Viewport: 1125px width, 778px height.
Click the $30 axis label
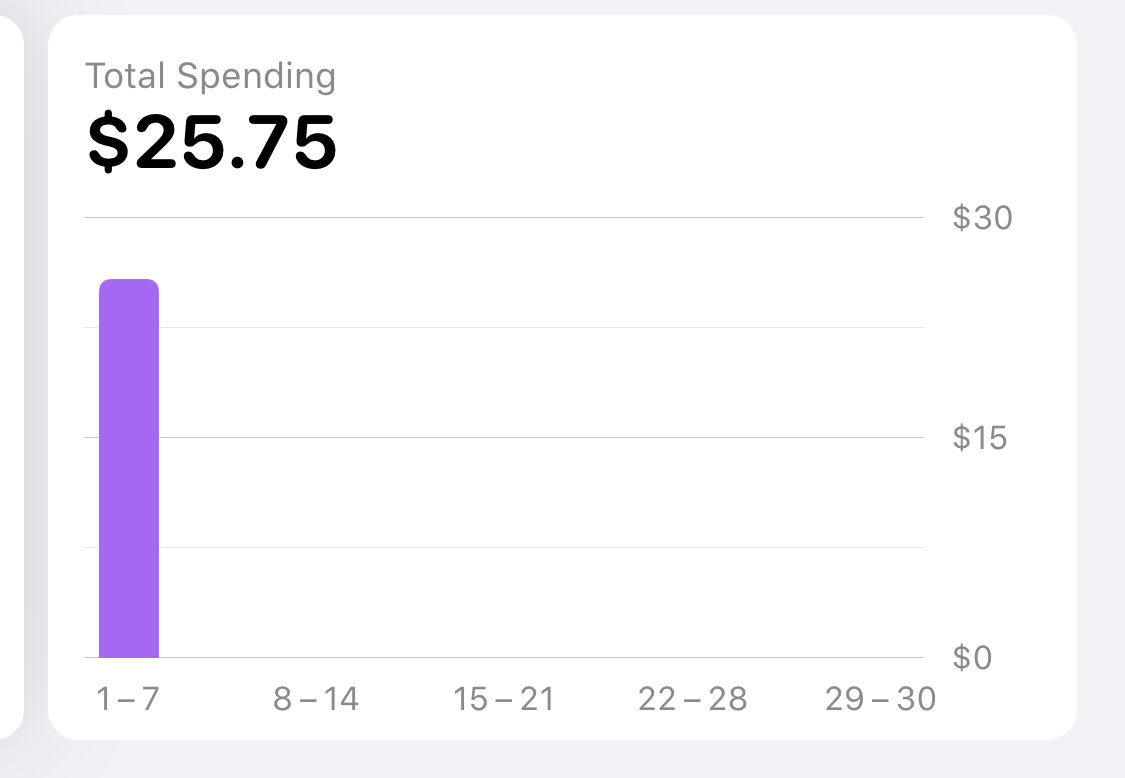point(982,217)
